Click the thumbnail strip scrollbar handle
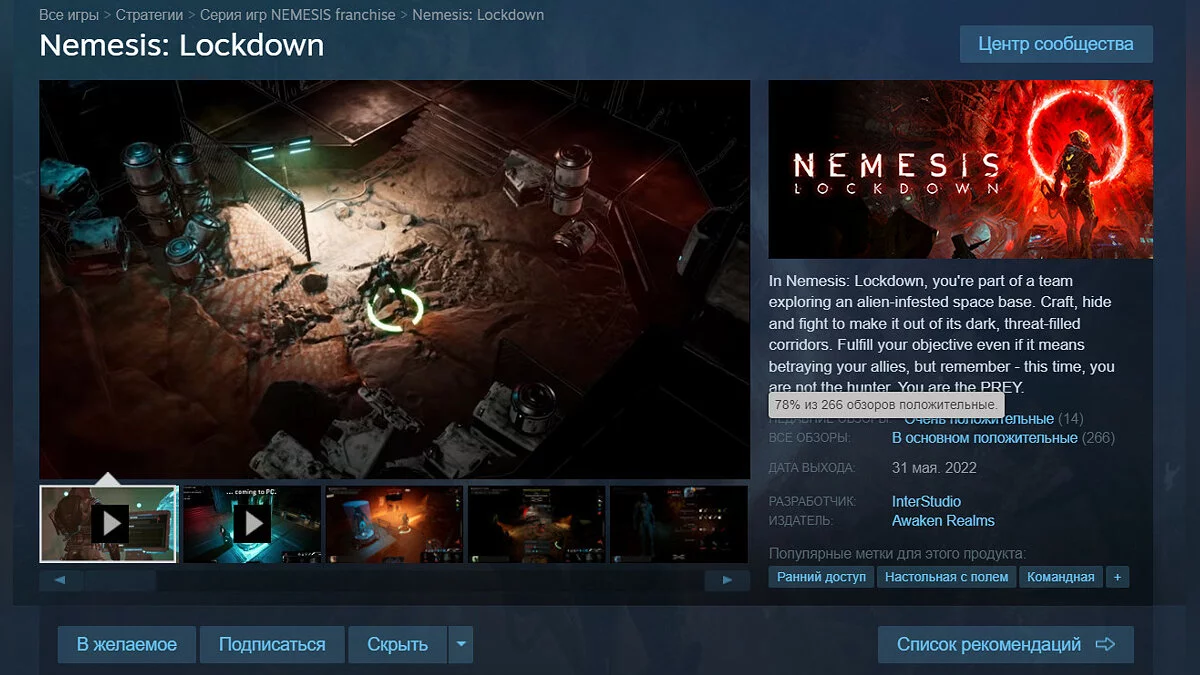This screenshot has width=1200, height=675. 120,580
